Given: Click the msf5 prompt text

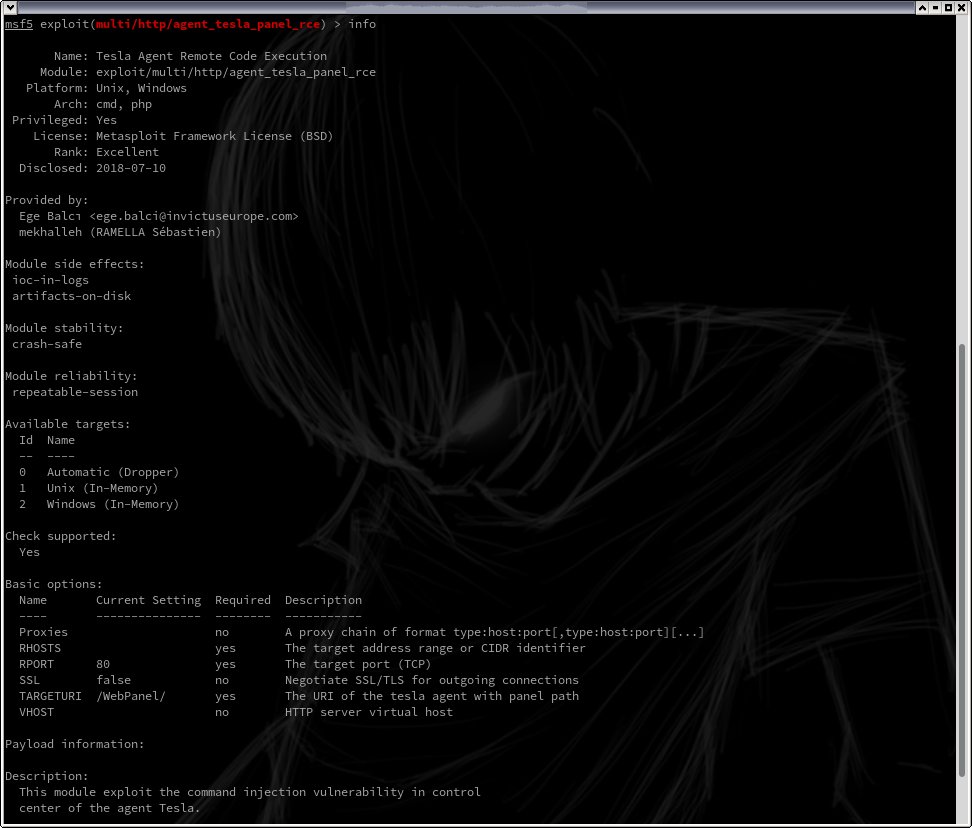Looking at the screenshot, I should coord(19,24).
